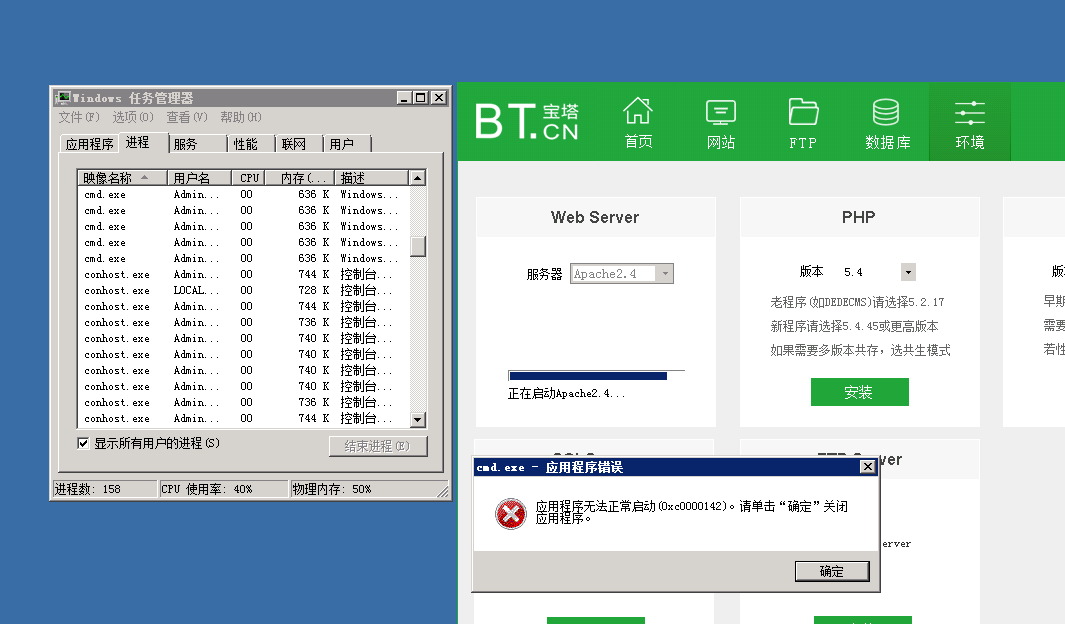Expand the PHP 版本 5.4 dropdown
The height and width of the screenshot is (624, 1065).
point(908,272)
